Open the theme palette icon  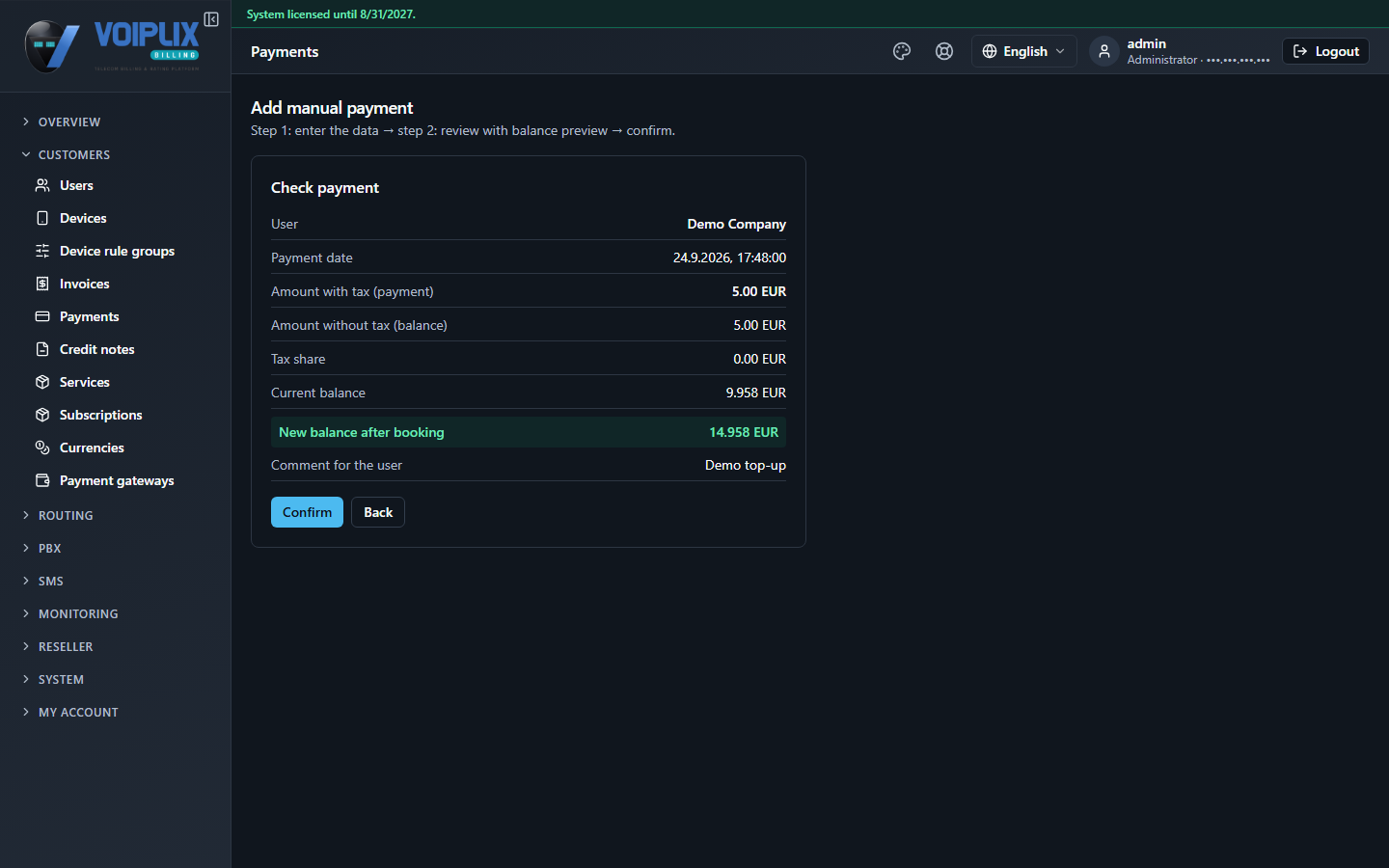pyautogui.click(x=902, y=51)
